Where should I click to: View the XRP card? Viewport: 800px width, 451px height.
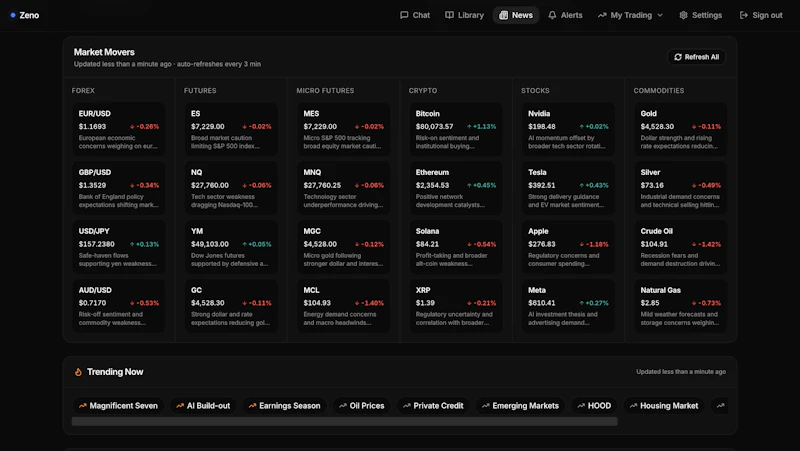coord(456,306)
